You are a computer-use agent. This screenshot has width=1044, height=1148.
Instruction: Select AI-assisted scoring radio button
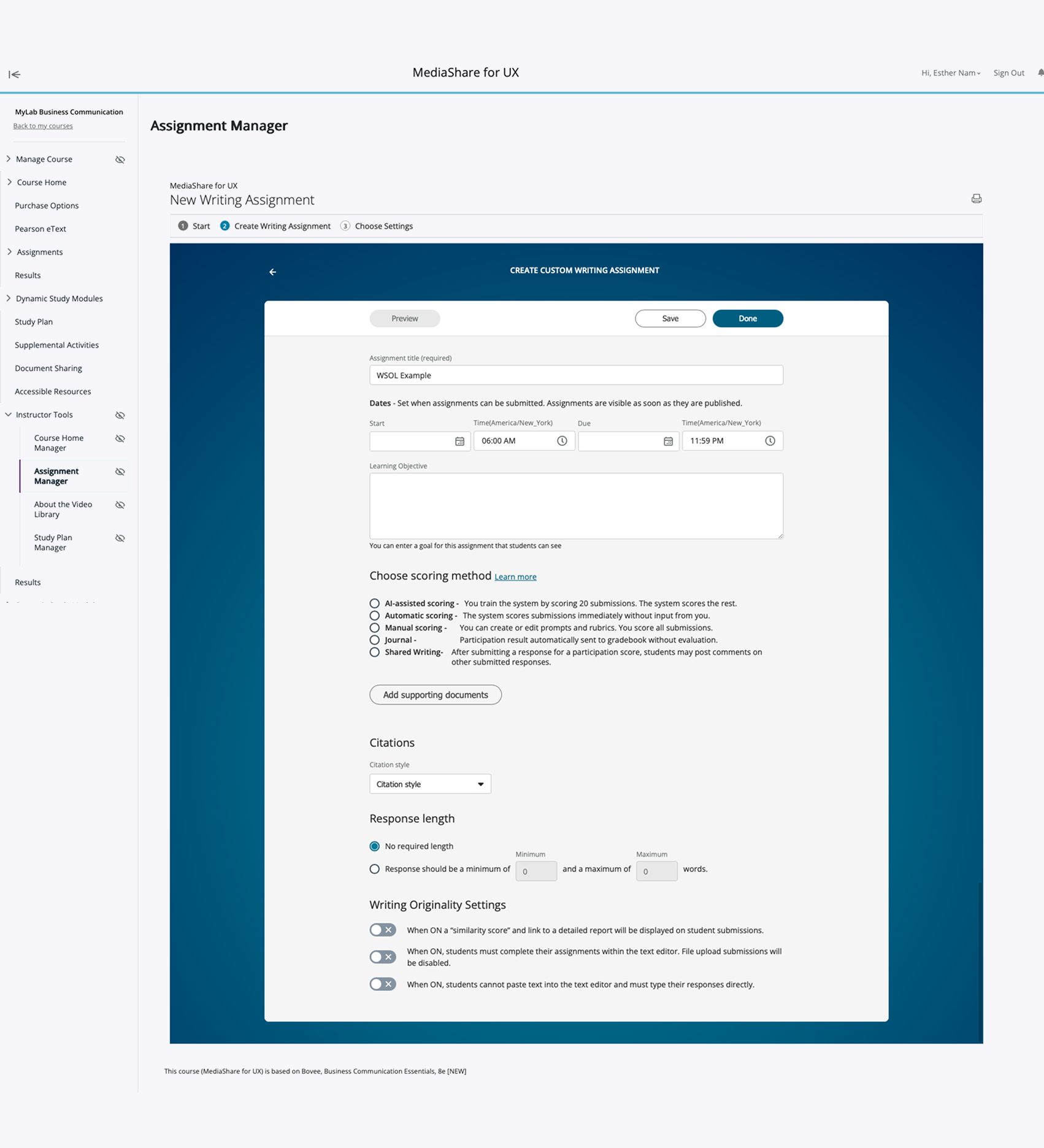pyautogui.click(x=374, y=603)
